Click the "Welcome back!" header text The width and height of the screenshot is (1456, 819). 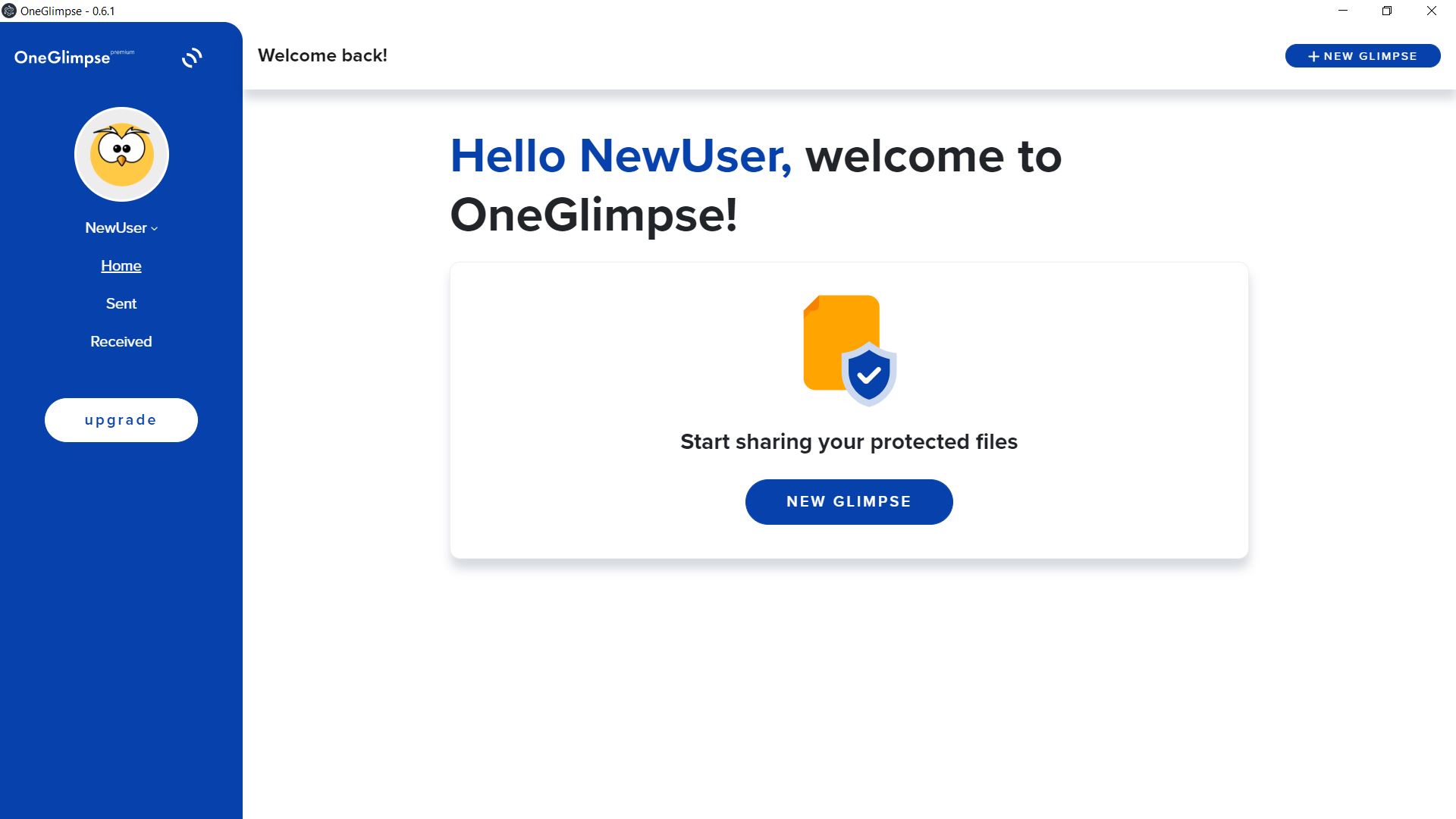click(322, 56)
